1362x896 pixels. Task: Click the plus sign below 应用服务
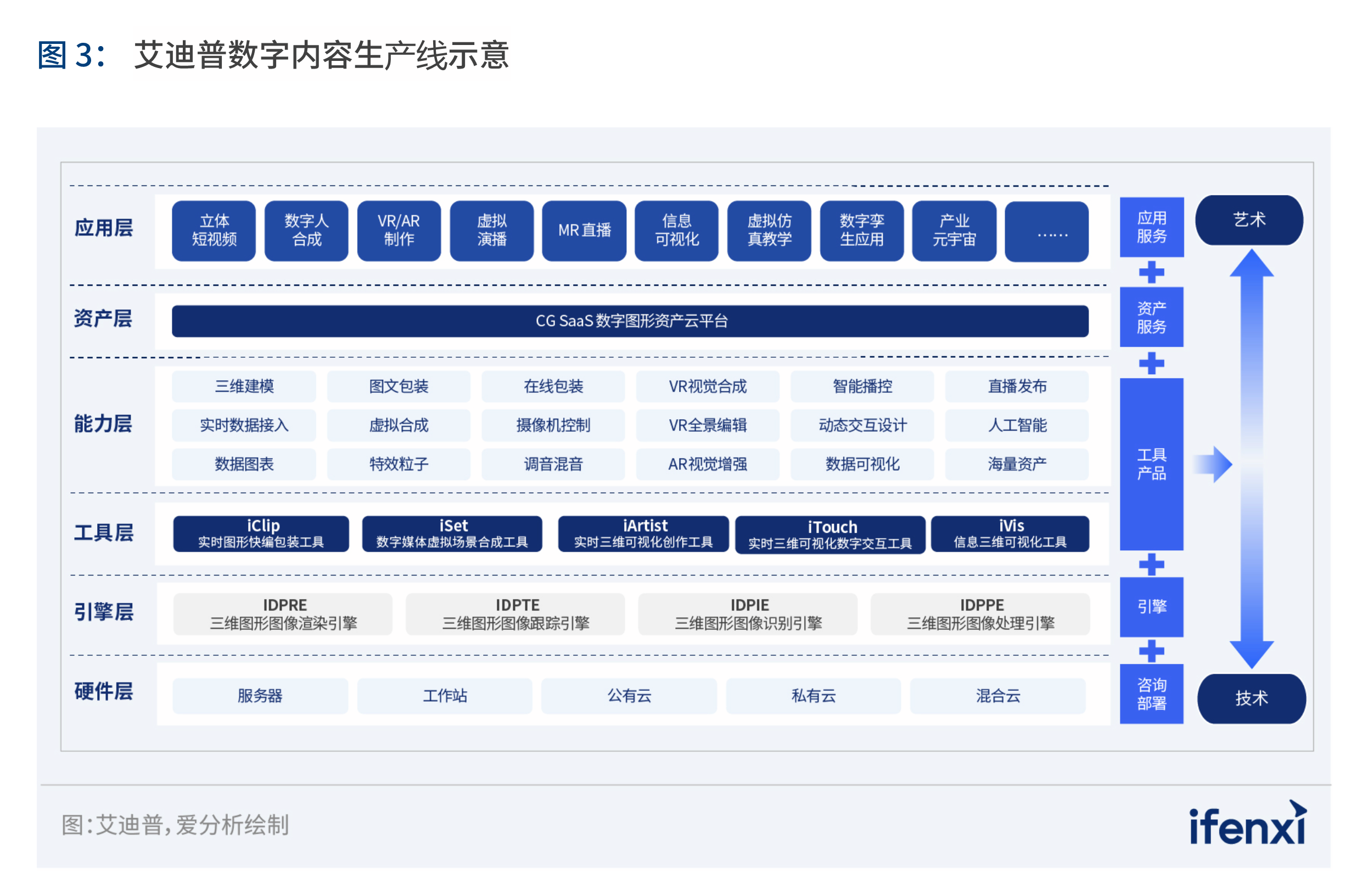(1151, 273)
